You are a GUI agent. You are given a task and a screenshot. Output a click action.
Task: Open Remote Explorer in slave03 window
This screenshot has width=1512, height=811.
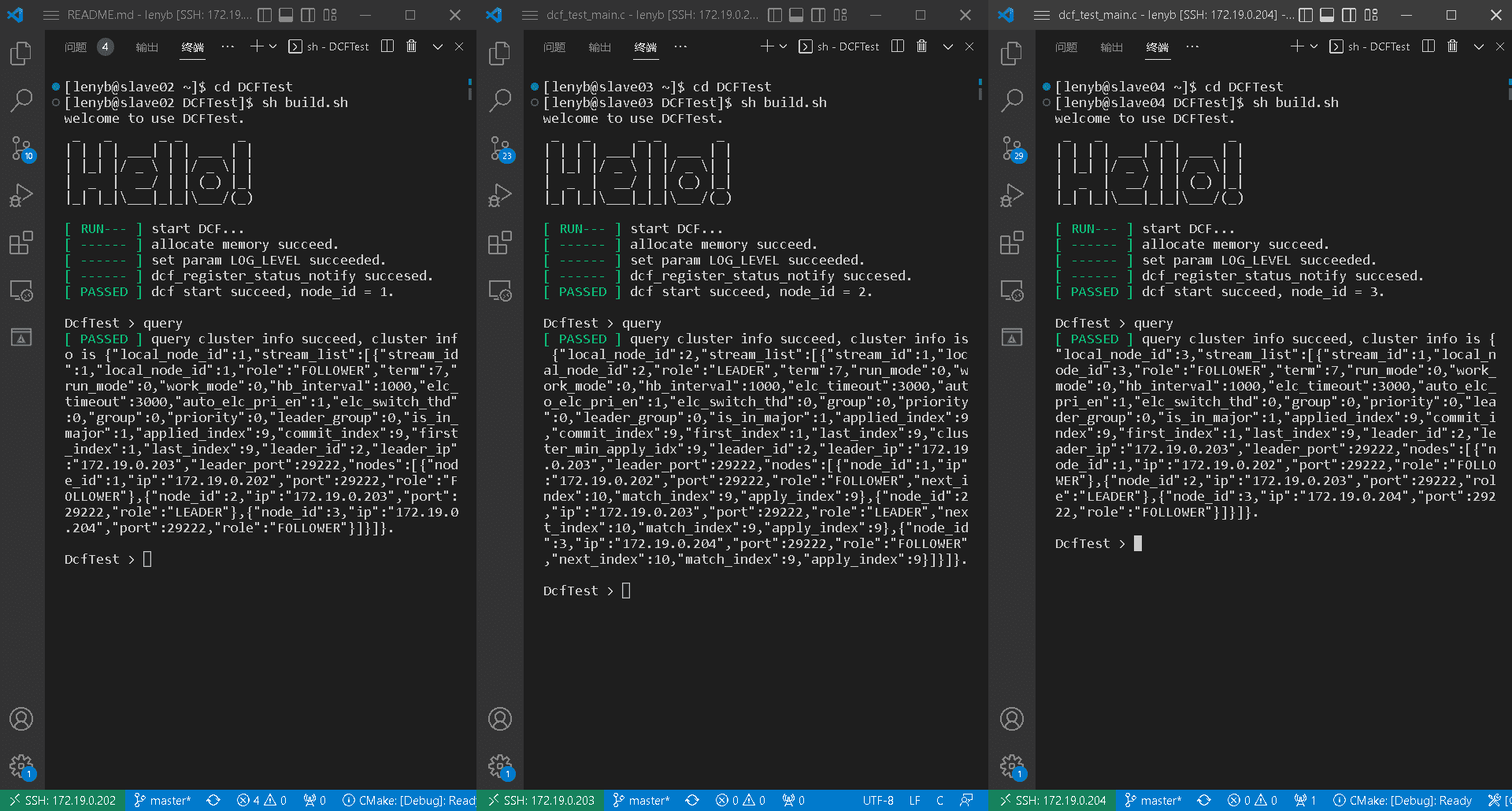pyautogui.click(x=500, y=291)
